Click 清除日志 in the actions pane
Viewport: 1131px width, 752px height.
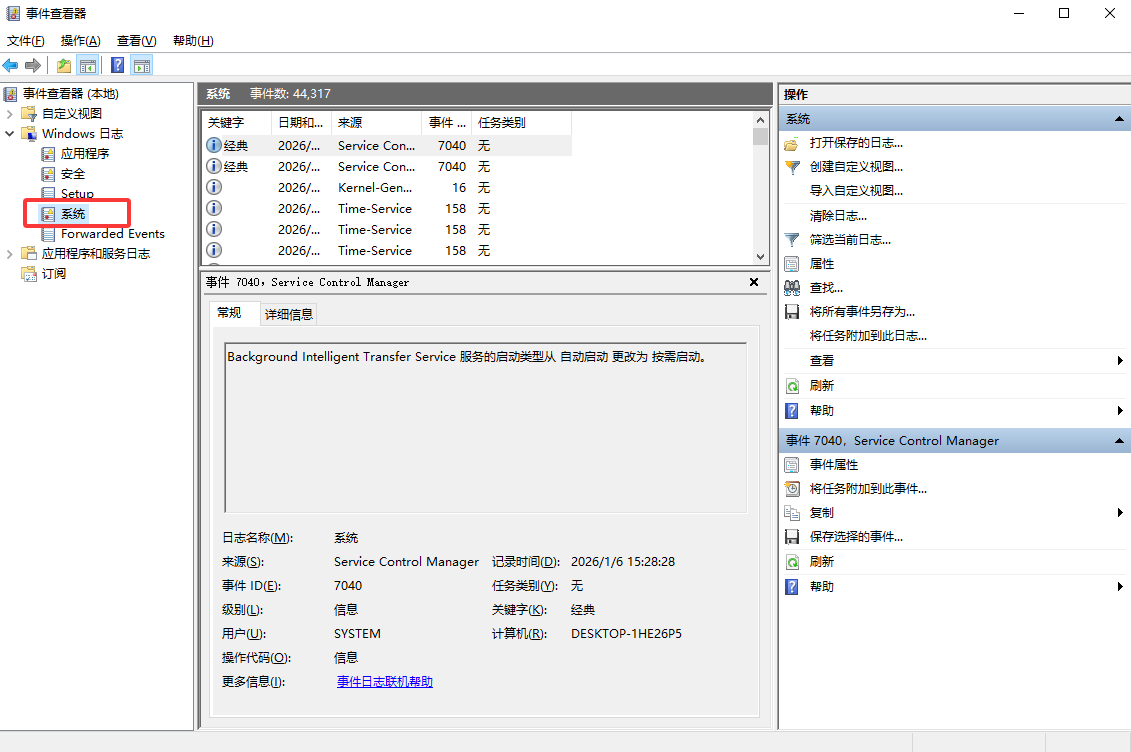coord(838,216)
